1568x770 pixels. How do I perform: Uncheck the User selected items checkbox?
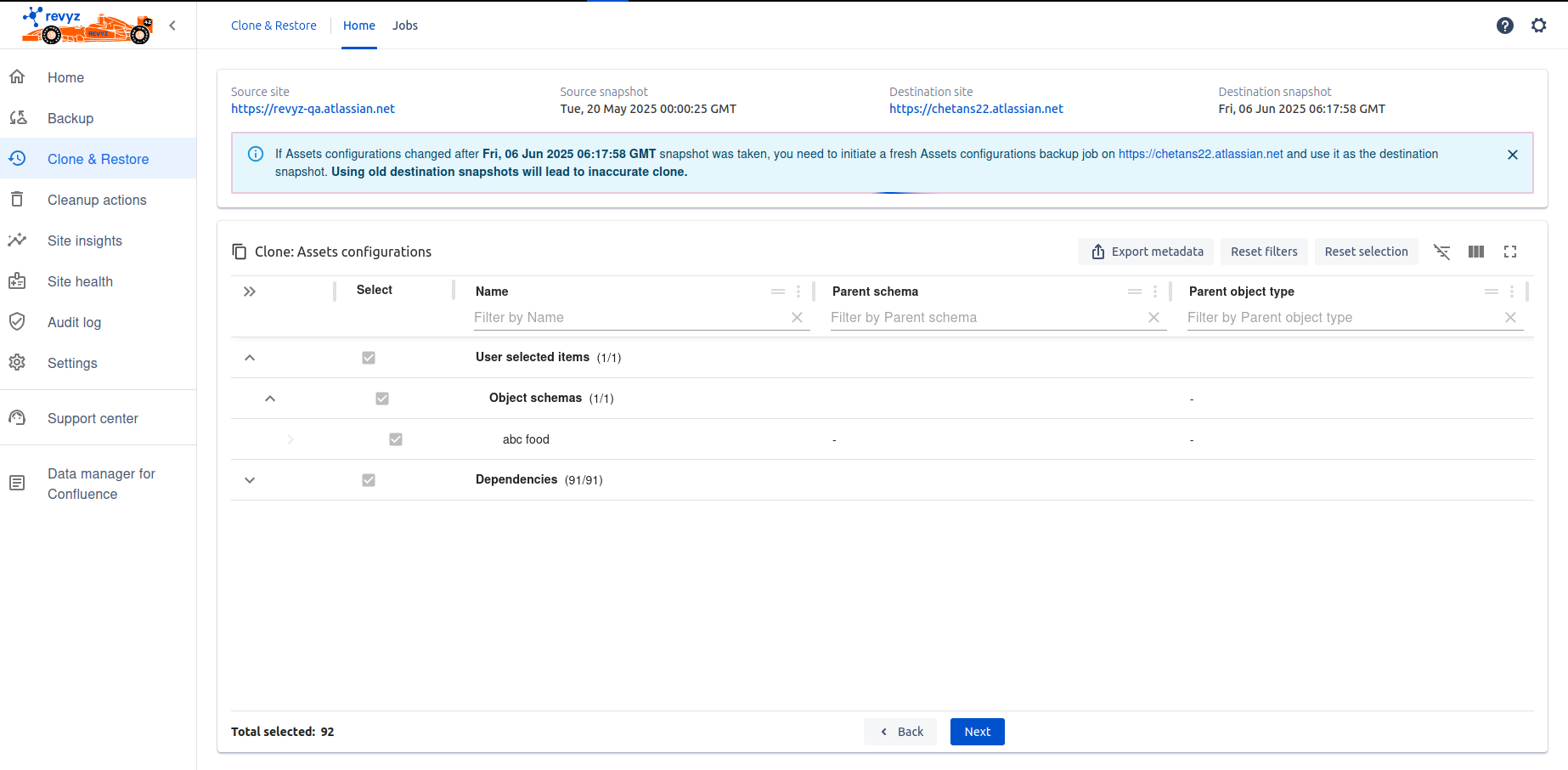point(369,358)
